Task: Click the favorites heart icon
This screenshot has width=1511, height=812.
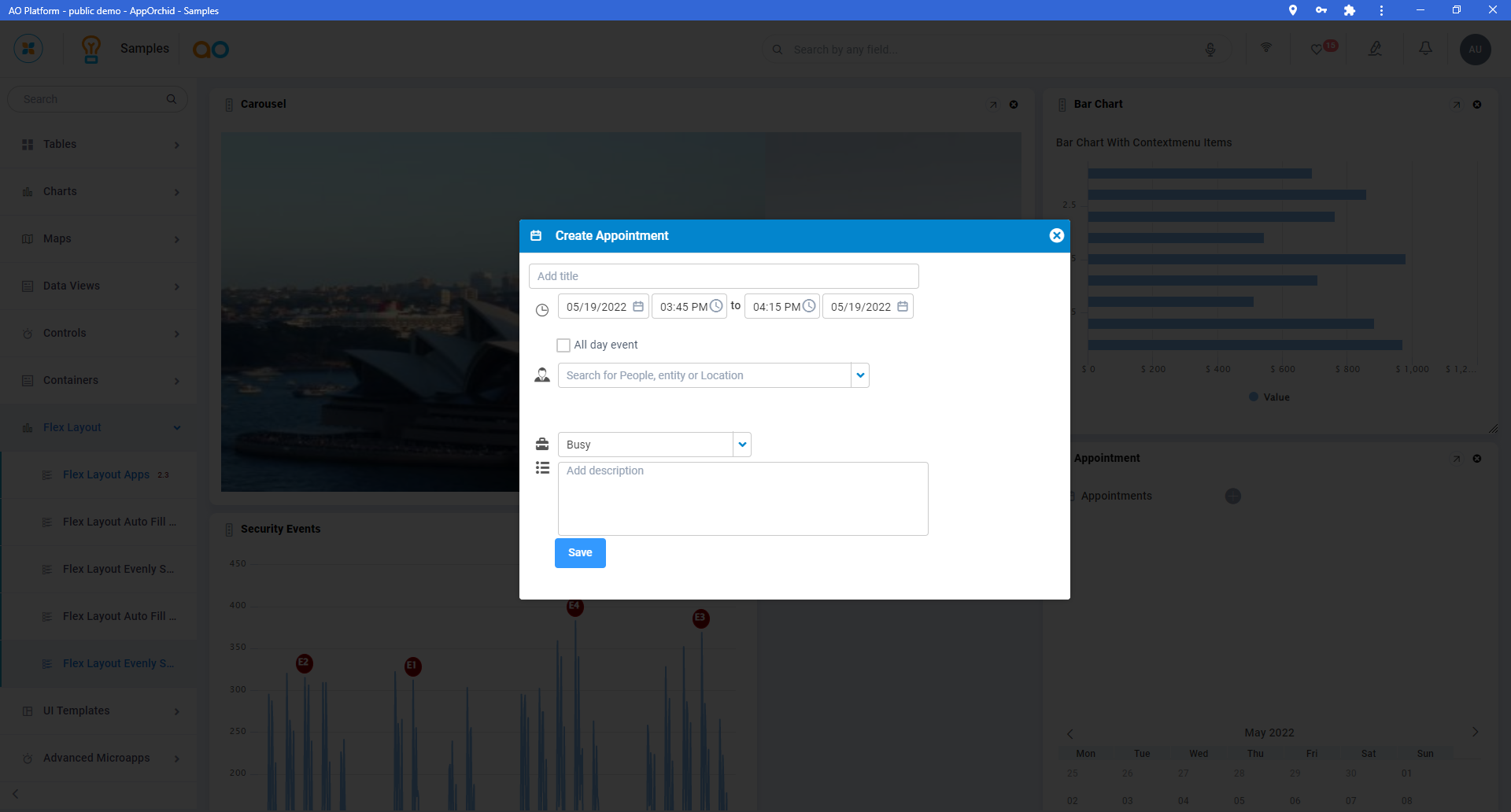Action: 1317,50
